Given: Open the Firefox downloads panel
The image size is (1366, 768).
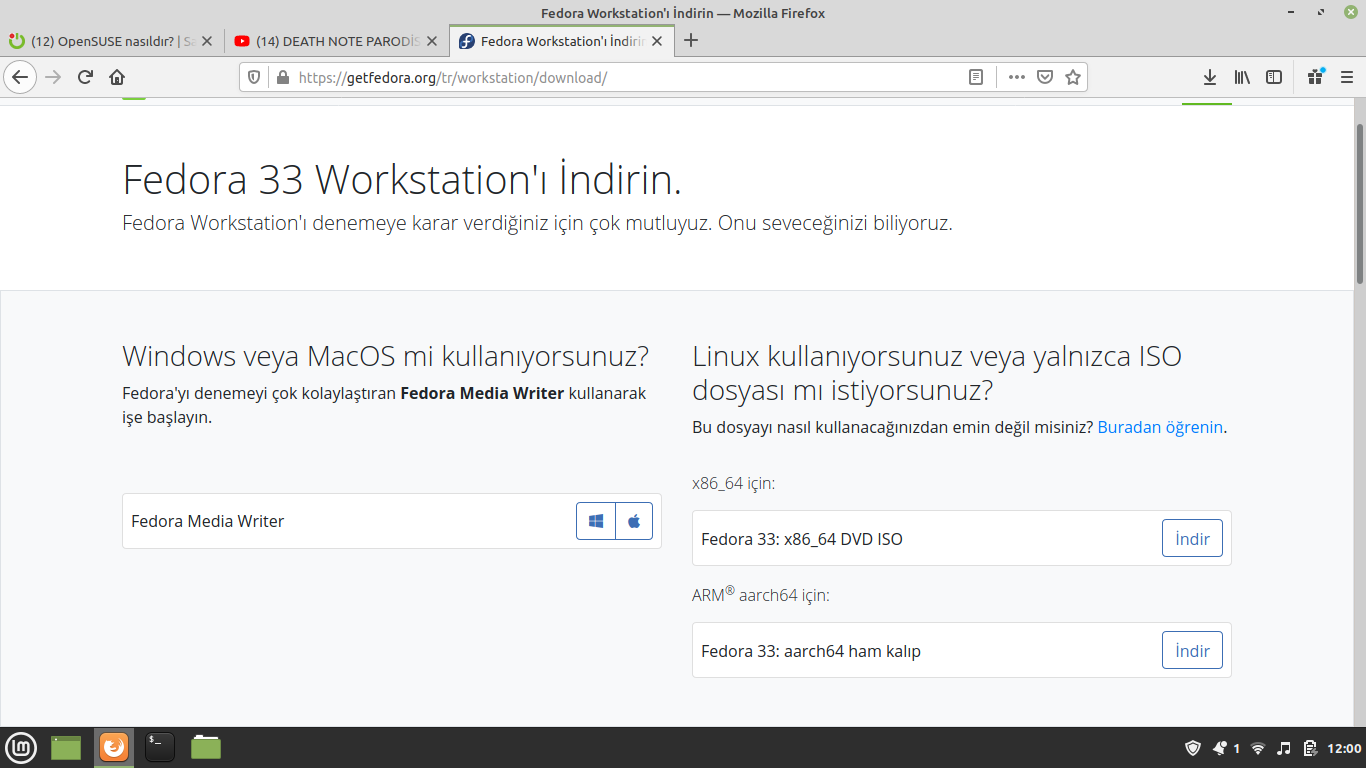Looking at the screenshot, I should (1209, 77).
